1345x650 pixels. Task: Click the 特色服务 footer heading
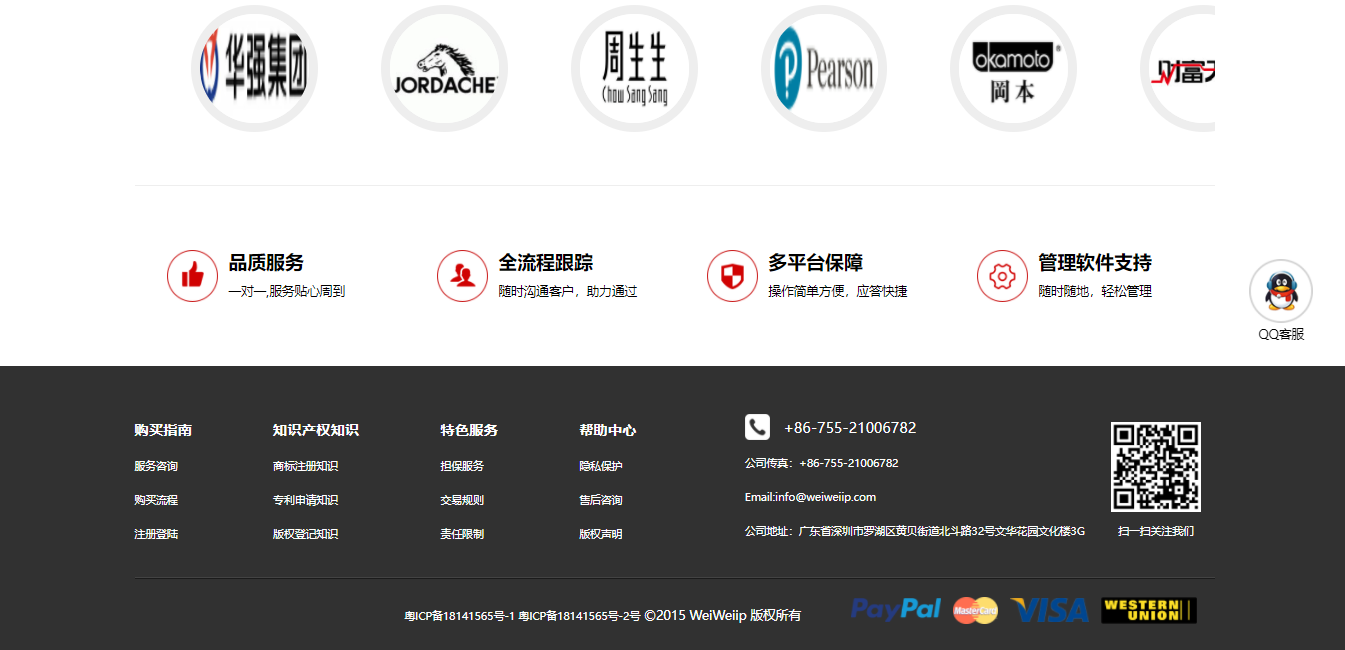point(469,430)
